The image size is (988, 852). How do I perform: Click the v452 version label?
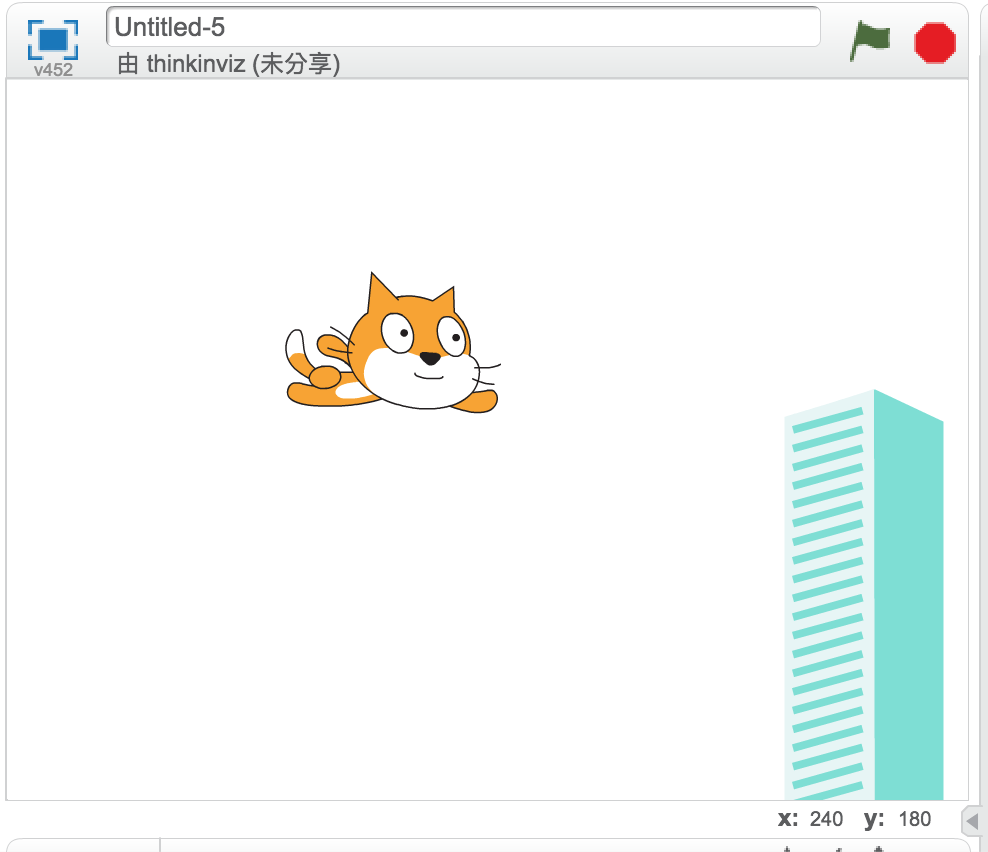click(53, 70)
